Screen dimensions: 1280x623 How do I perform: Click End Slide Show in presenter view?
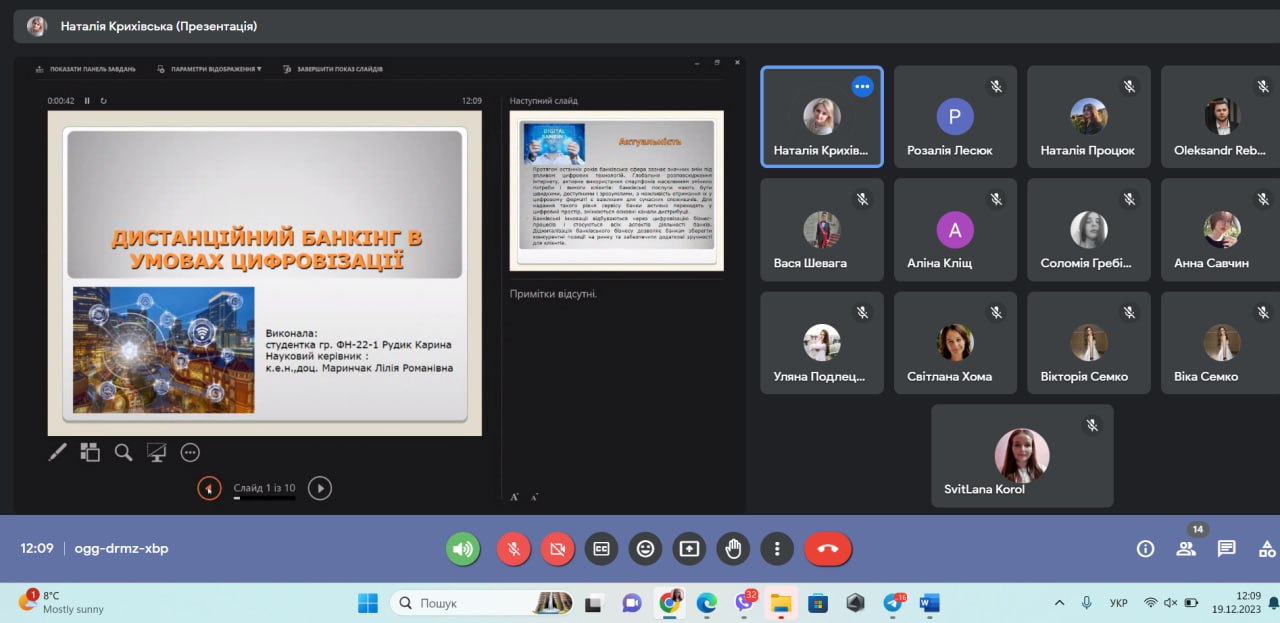point(333,69)
